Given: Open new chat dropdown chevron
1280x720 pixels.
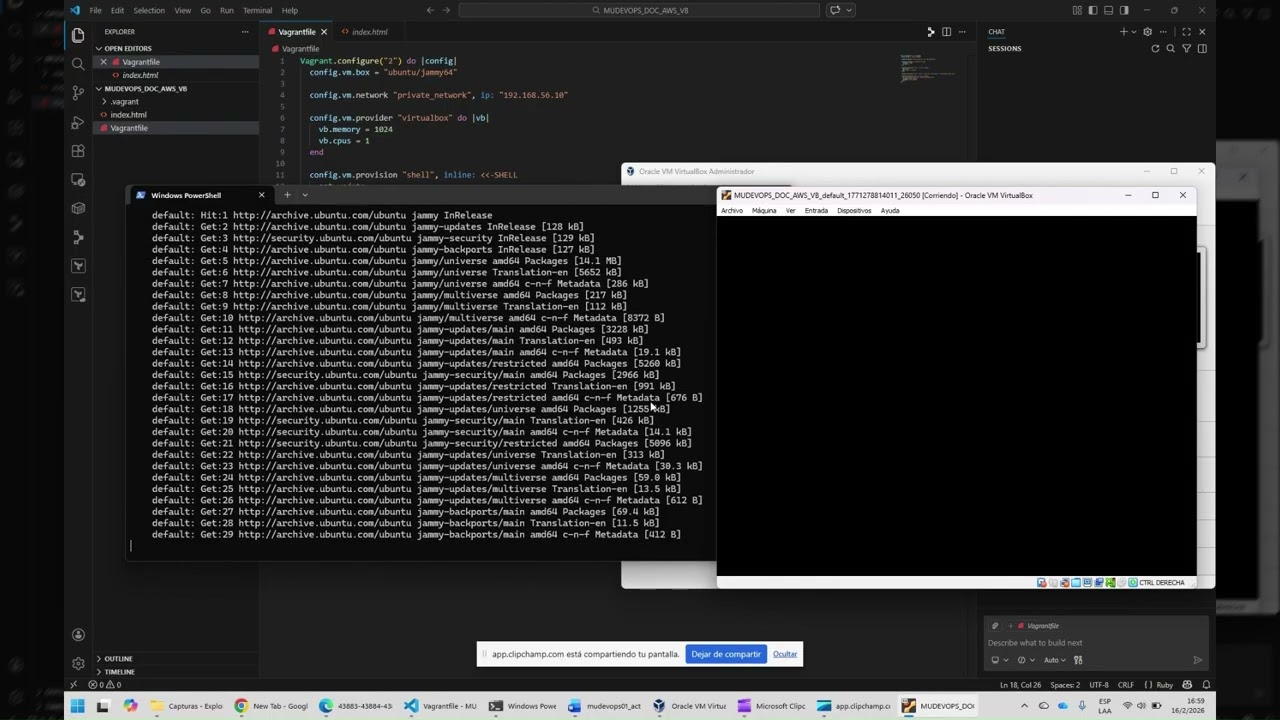Looking at the screenshot, I should [1134, 32].
